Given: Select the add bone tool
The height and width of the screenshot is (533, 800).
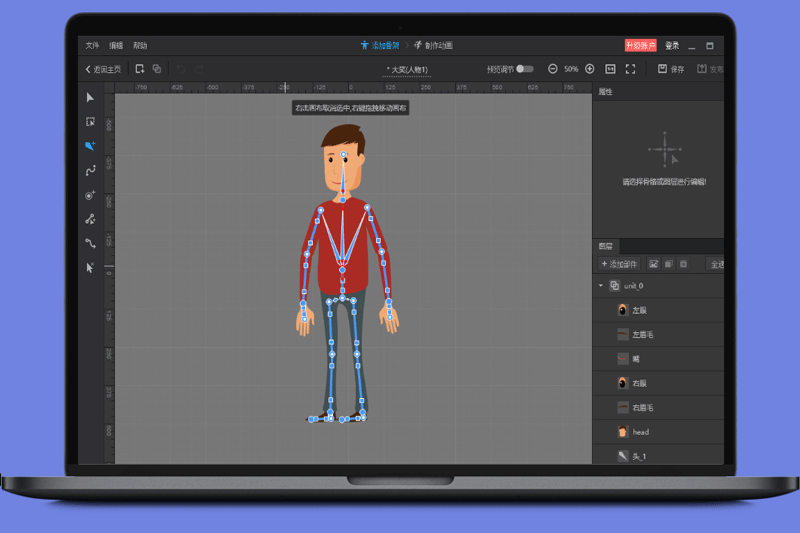Looking at the screenshot, I should (90, 146).
